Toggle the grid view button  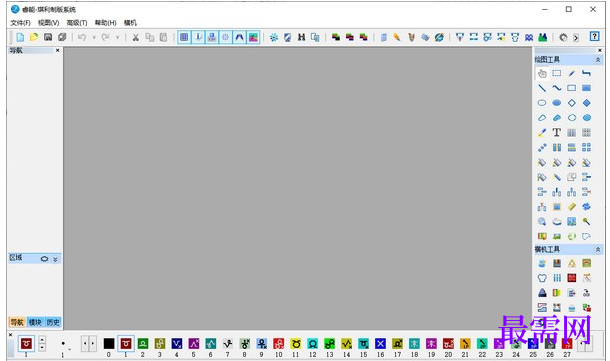coord(184,37)
